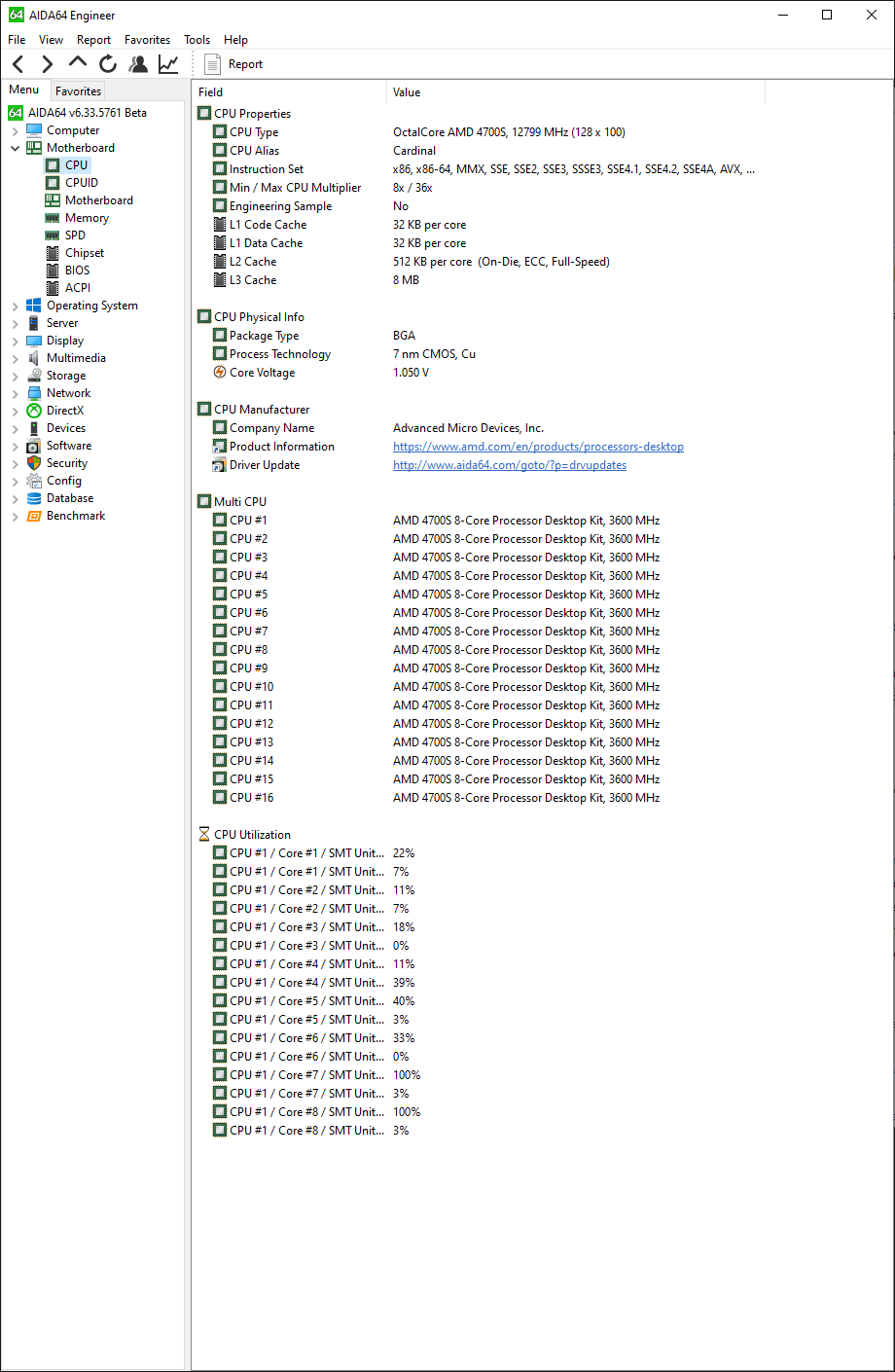The image size is (895, 1372).
Task: Click the Chipset icon in the tree
Action: pos(53,253)
